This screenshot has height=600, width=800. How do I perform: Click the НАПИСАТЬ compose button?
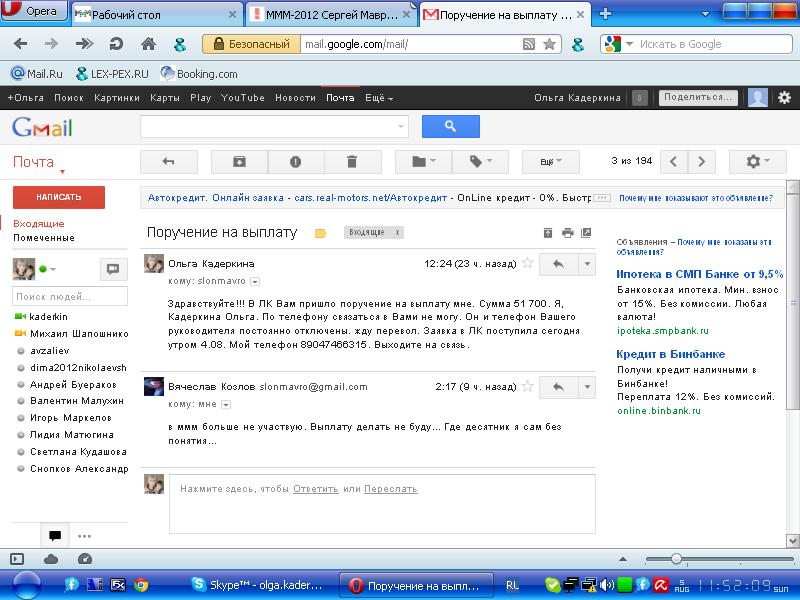(59, 197)
